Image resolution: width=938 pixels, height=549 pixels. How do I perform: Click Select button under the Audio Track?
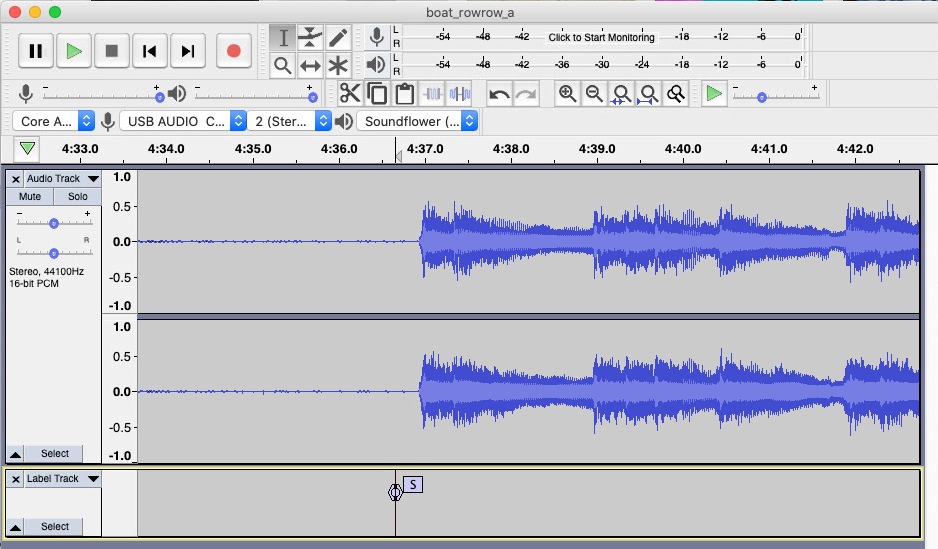pyautogui.click(x=54, y=454)
